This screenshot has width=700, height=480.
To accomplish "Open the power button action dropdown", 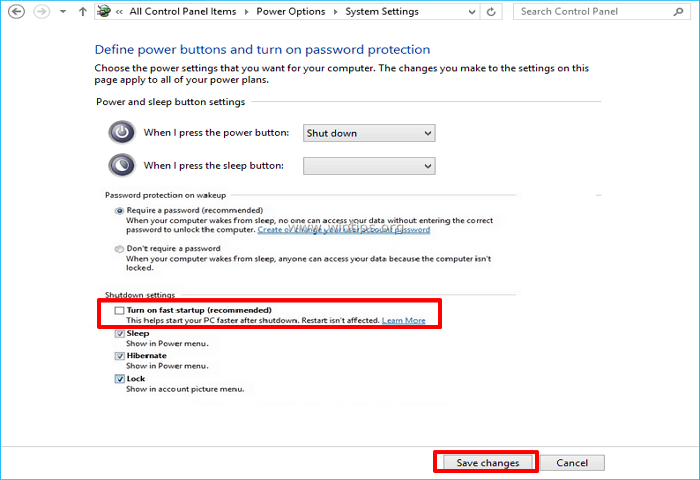I will pos(369,133).
